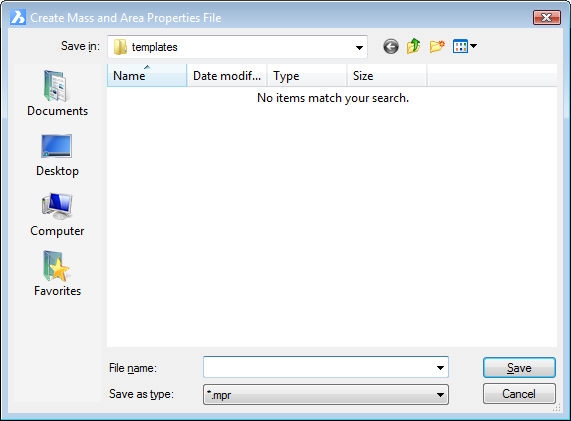Click the BricsCAD logo in the title bar
Viewport: 571px width, 421px height.
coord(18,17)
